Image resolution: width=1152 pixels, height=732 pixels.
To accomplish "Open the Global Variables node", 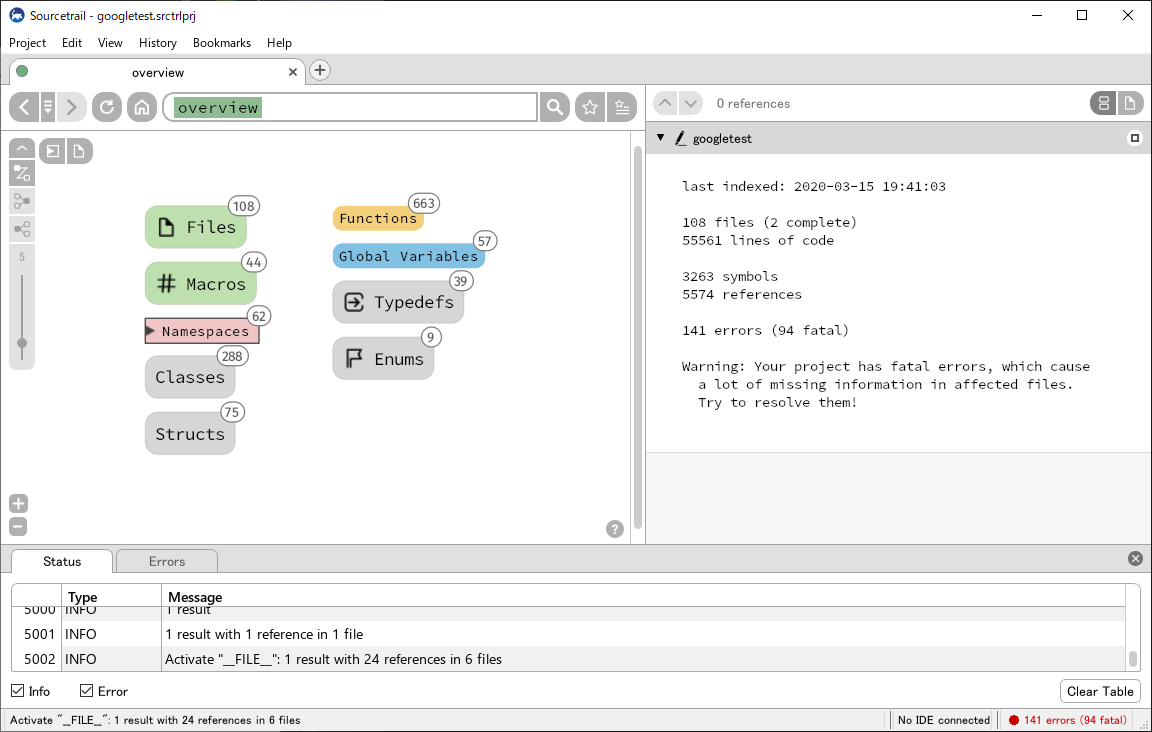I will pos(408,256).
